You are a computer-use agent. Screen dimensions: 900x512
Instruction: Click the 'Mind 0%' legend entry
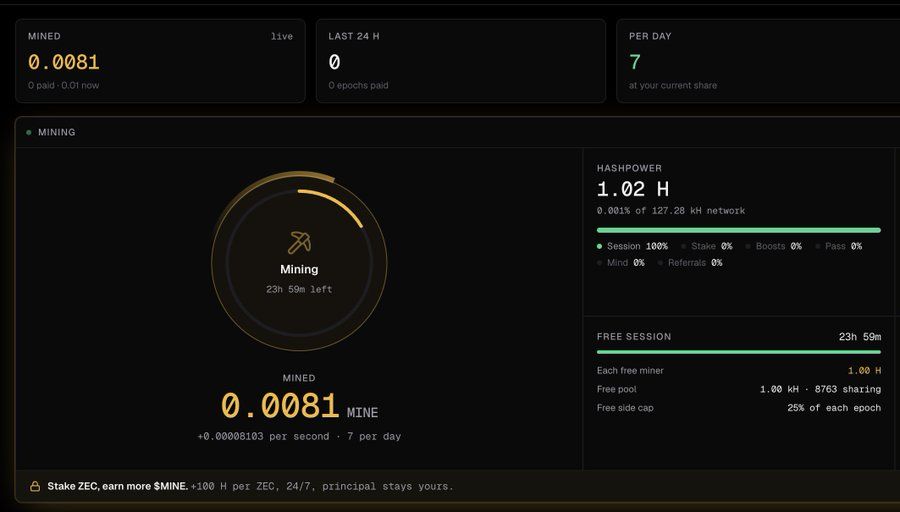pyautogui.click(x=620, y=262)
